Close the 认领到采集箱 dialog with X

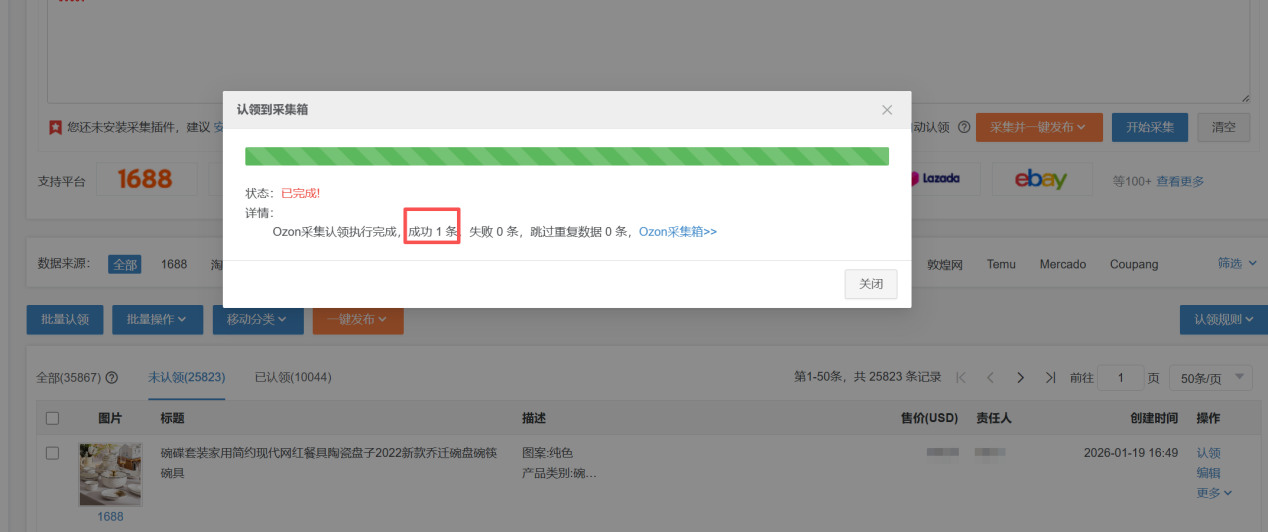pos(886,110)
